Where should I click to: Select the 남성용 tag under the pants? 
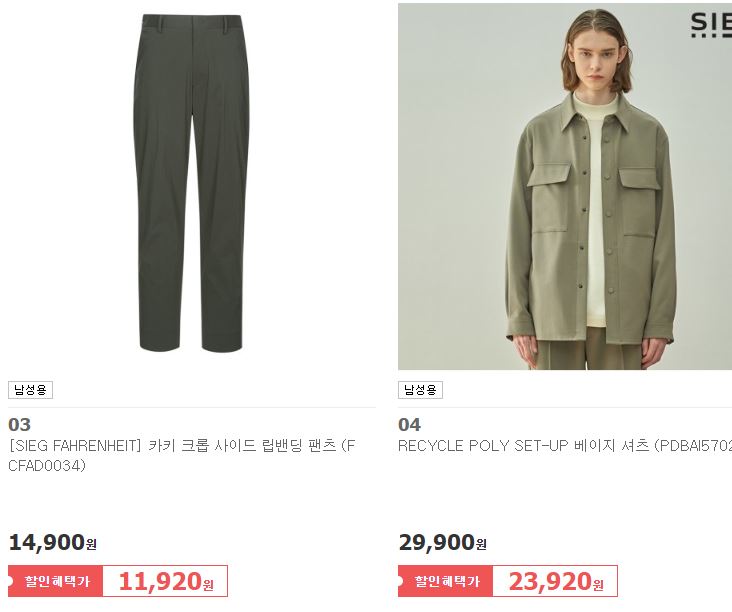pyautogui.click(x=30, y=390)
